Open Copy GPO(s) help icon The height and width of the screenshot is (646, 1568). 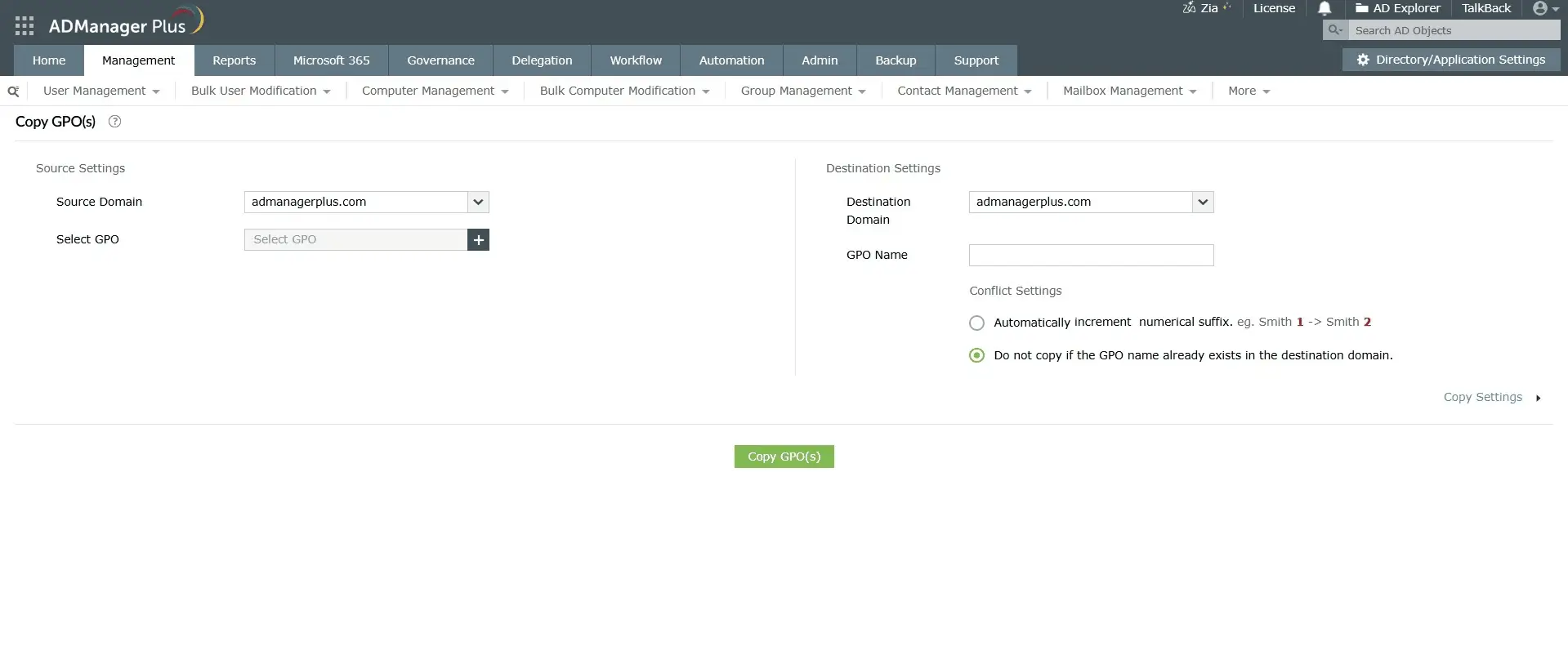coord(115,122)
